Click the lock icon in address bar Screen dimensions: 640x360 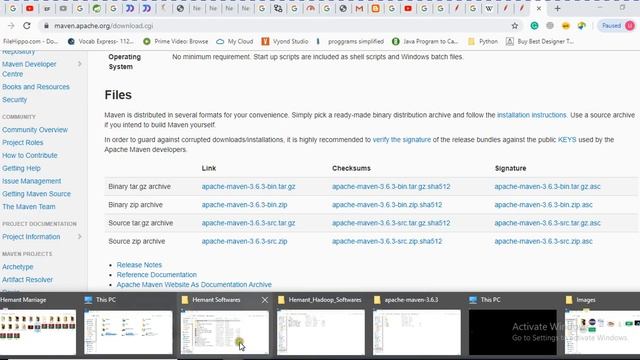[x=46, y=26]
